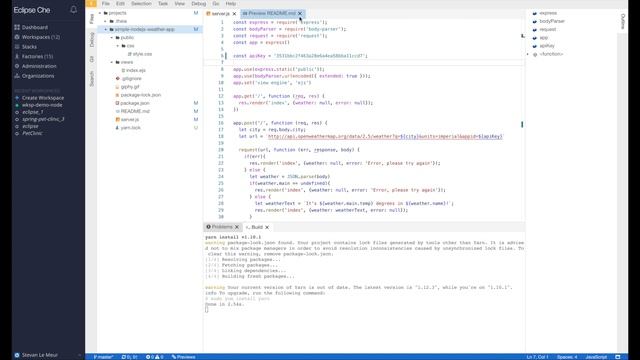Collapse the simple-nodejs-weather-app folder

(x=106, y=29)
